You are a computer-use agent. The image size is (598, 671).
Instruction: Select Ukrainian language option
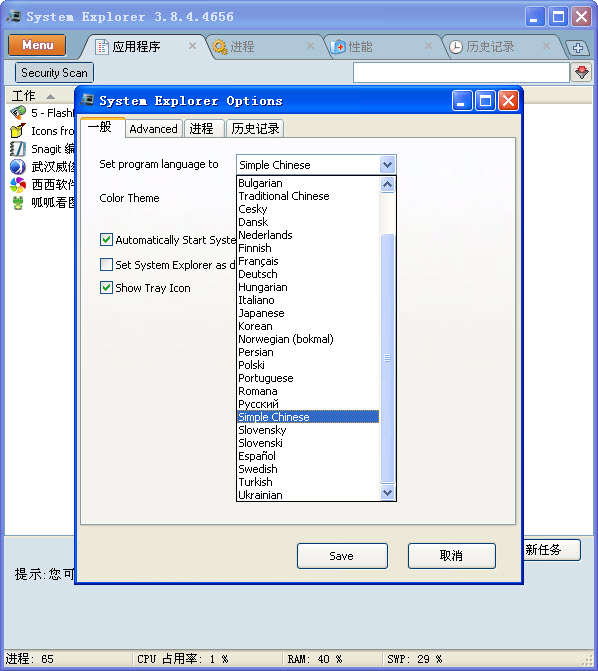[308, 495]
